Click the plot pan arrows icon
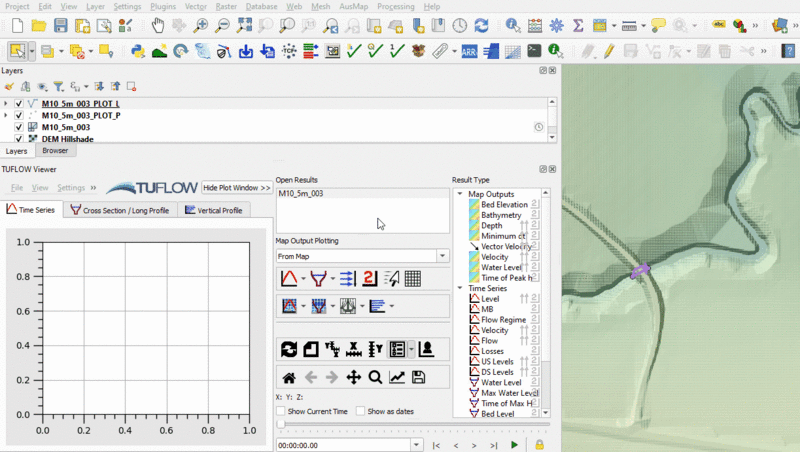800x452 pixels. coord(353,377)
